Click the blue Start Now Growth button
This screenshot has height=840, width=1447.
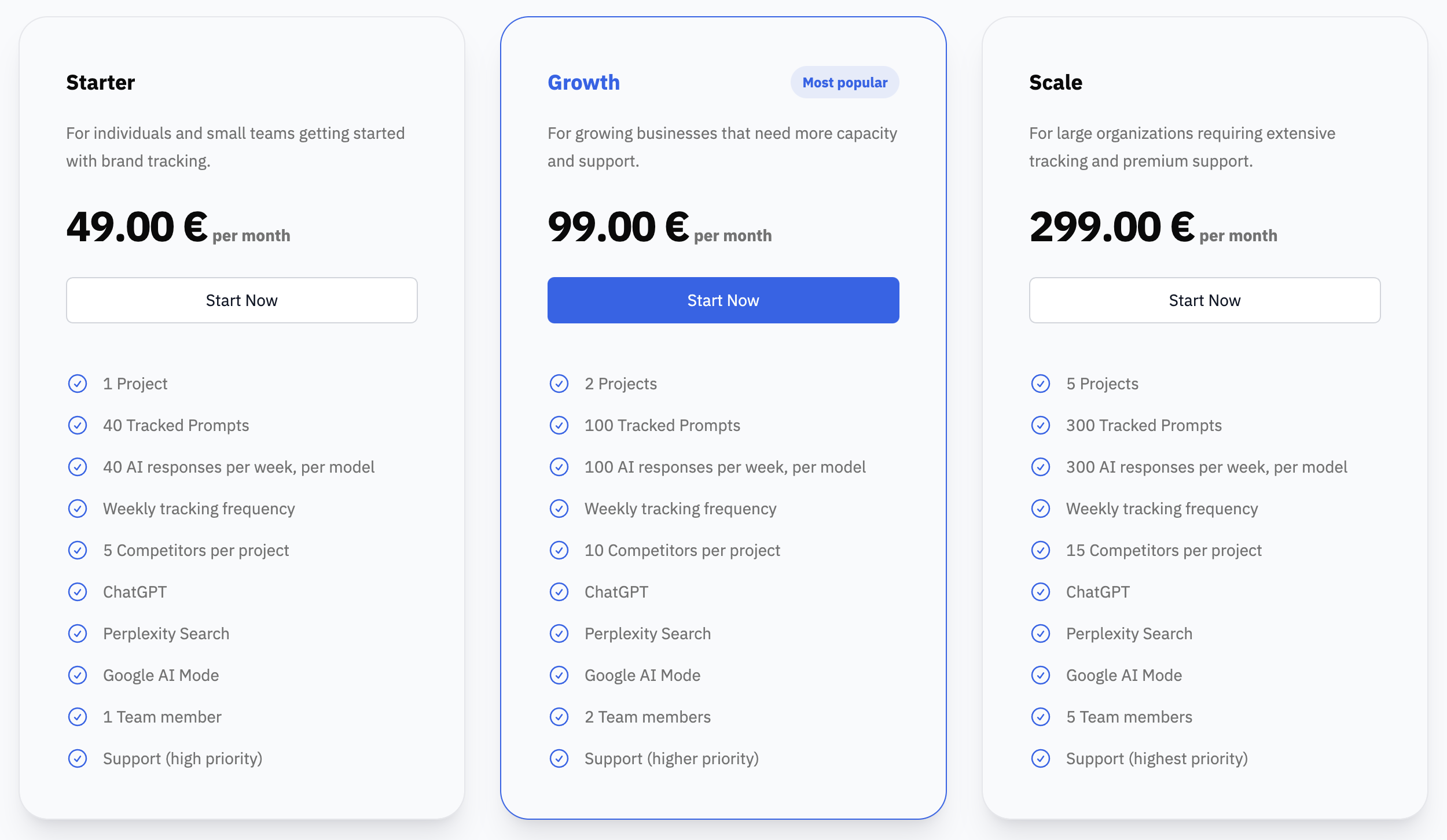pyautogui.click(x=723, y=300)
